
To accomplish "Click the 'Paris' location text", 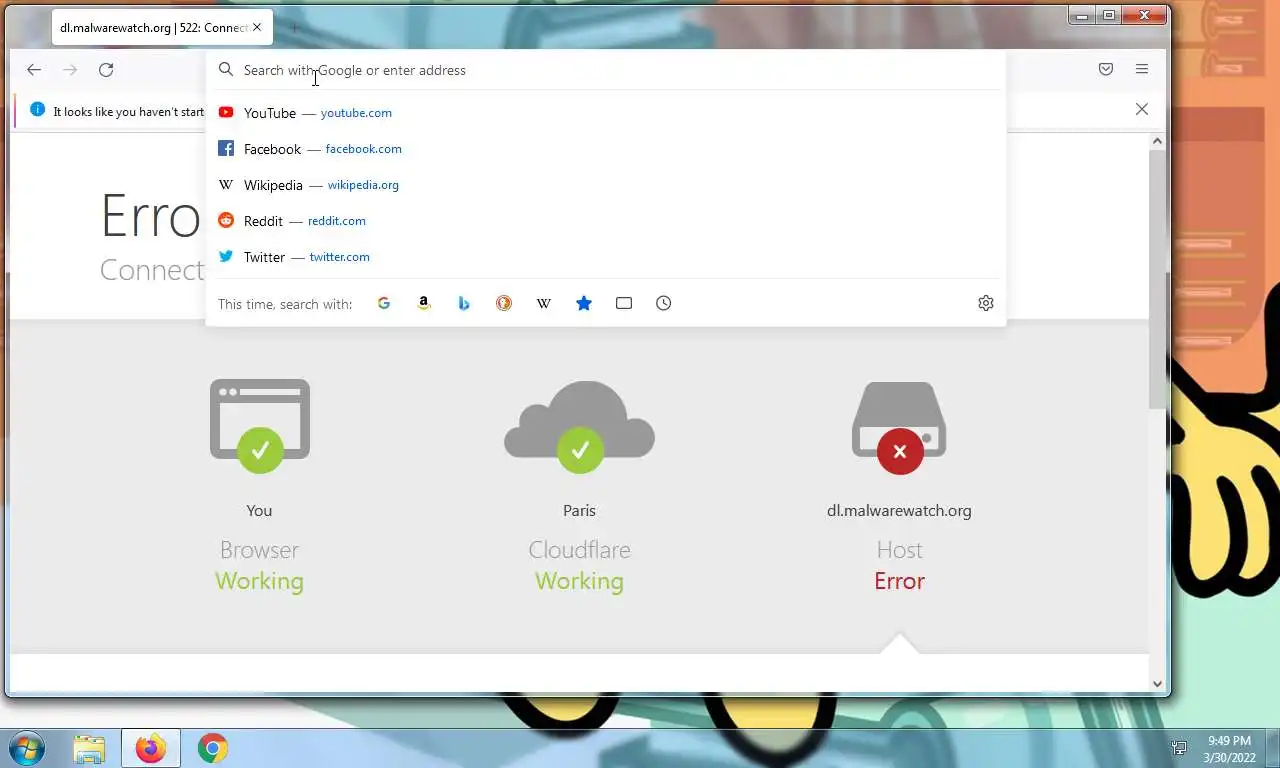I will click(579, 511).
